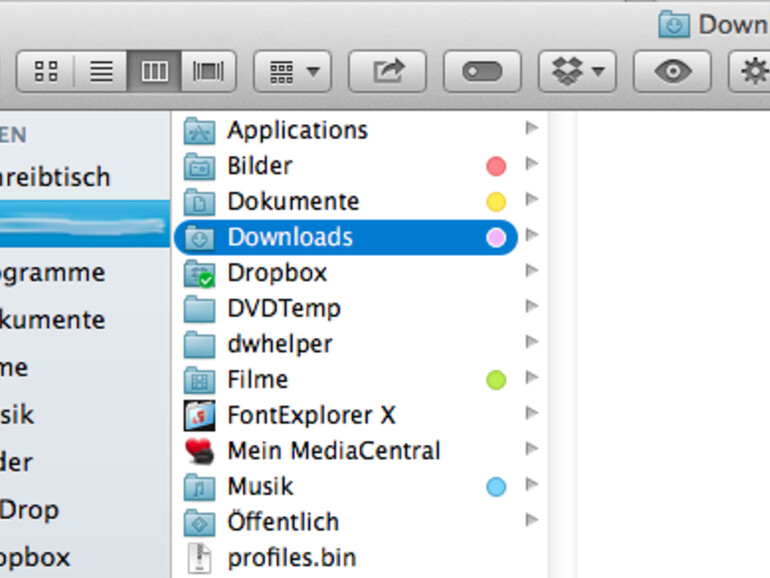Click the Mein MediaCentral heart icon

pos(199,451)
